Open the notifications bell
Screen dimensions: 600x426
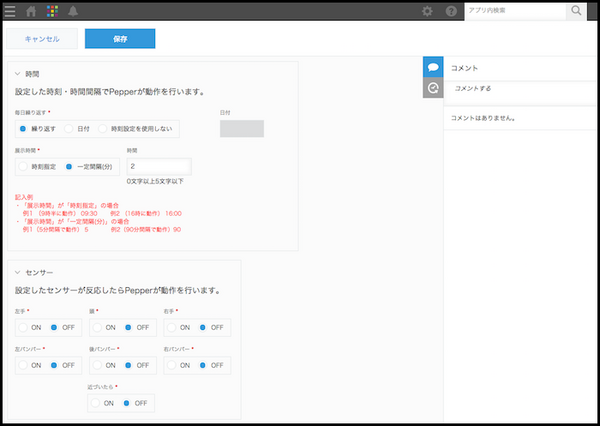[x=74, y=11]
